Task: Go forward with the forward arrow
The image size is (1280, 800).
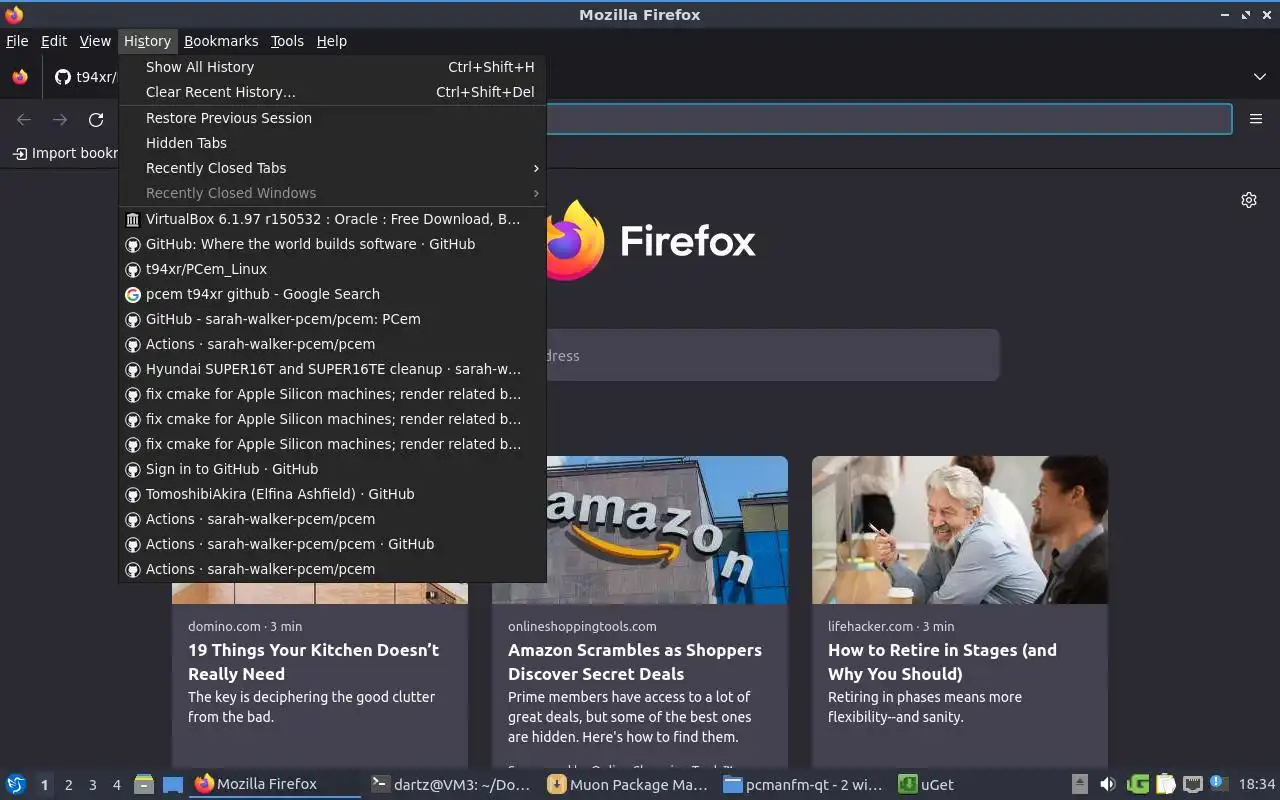Action: tap(60, 120)
